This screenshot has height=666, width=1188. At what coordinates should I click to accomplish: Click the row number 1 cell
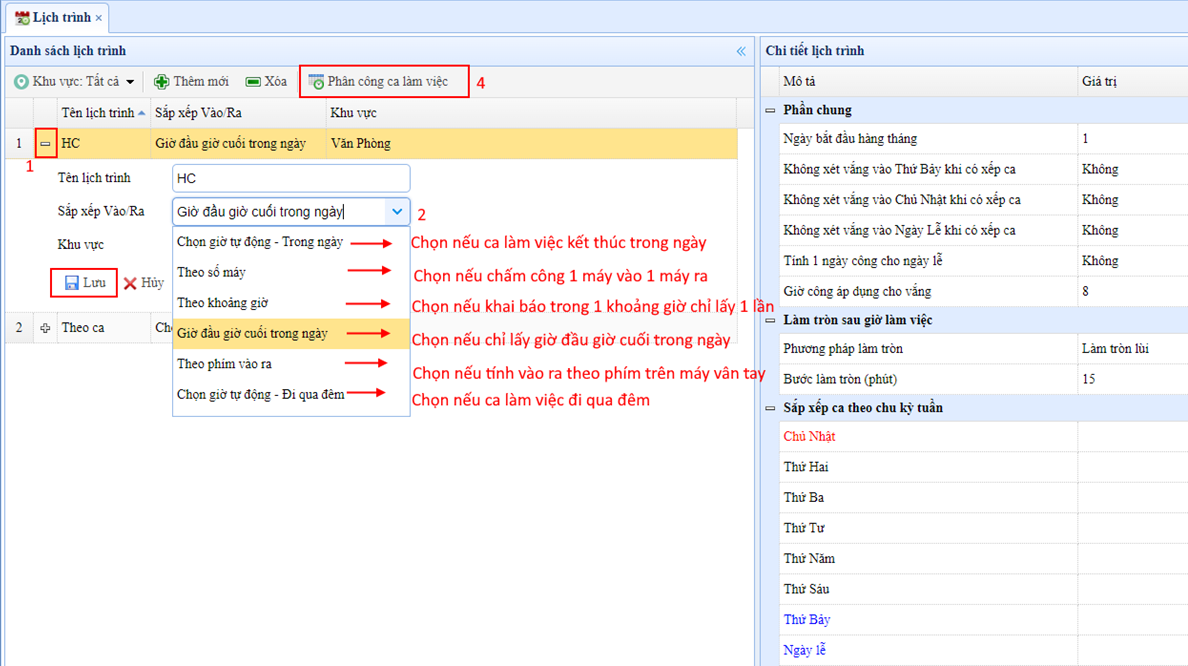point(19,143)
